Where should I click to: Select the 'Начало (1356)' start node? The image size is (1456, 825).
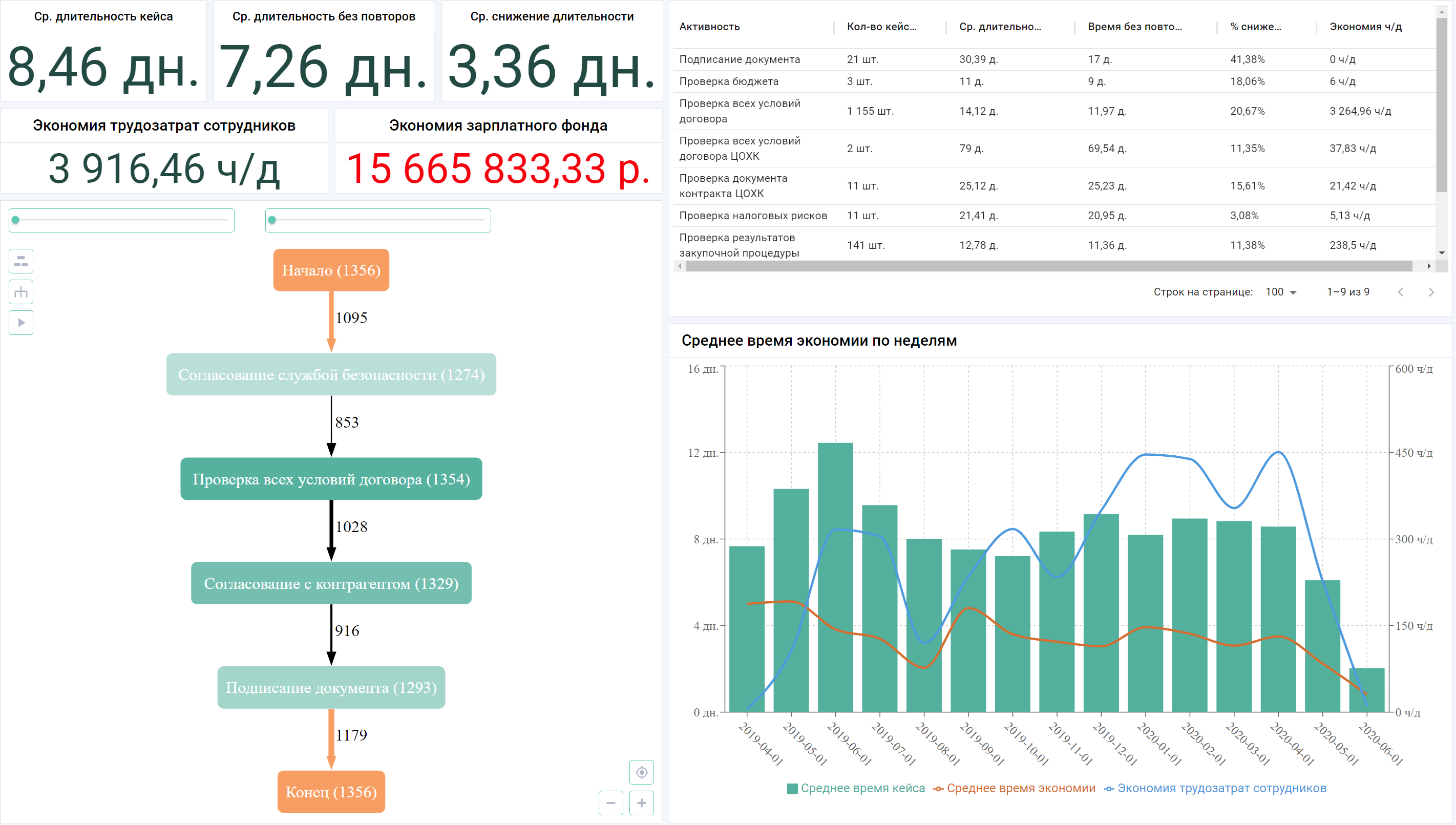pyautogui.click(x=331, y=270)
